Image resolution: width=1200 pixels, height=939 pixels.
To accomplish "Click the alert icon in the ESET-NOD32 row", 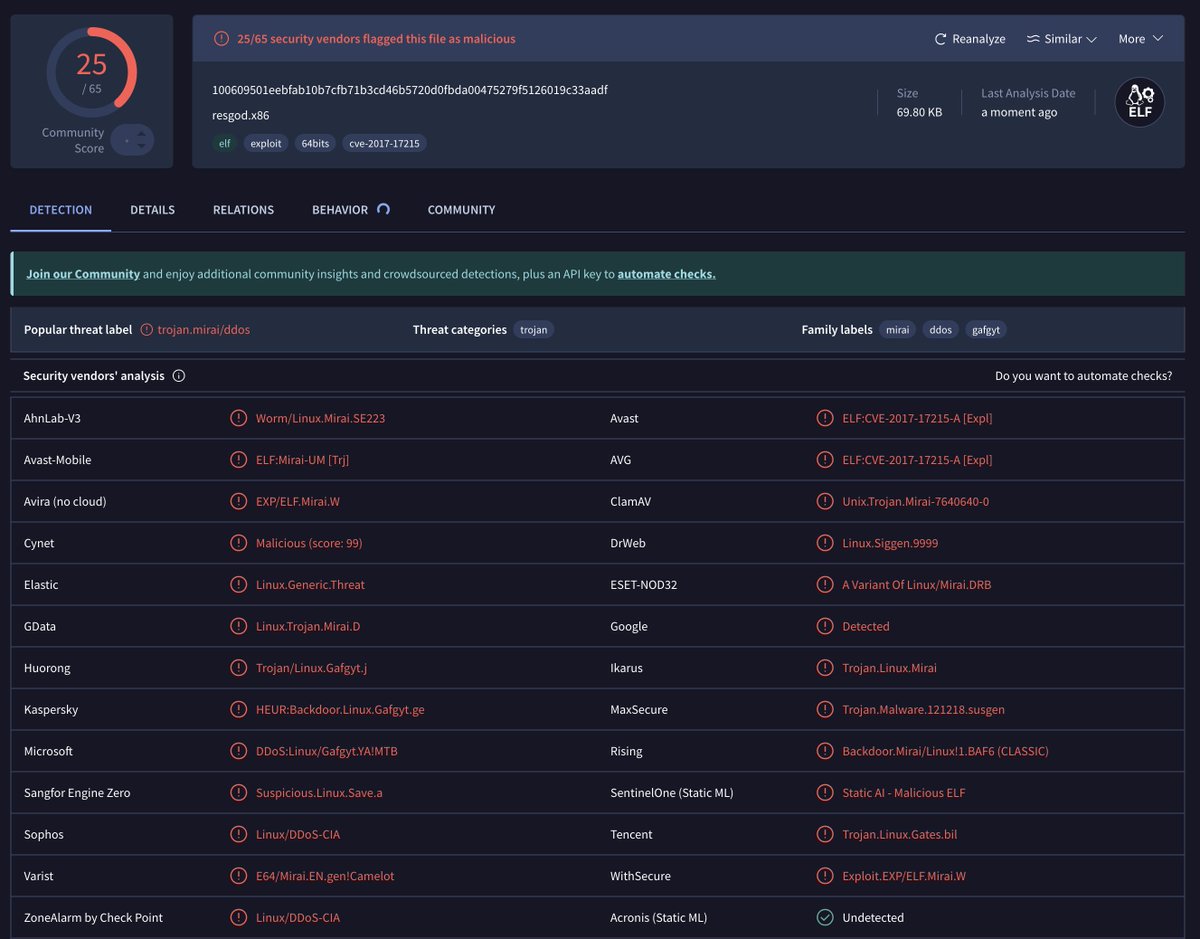I will (x=825, y=584).
